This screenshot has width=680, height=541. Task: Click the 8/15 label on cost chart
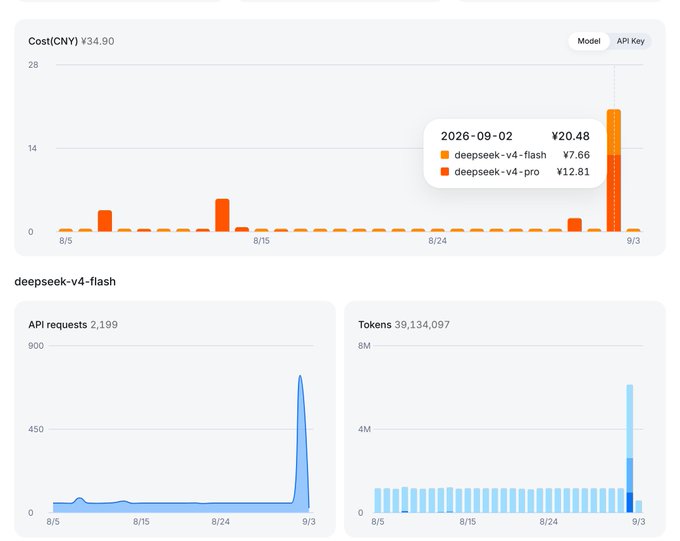pos(262,241)
